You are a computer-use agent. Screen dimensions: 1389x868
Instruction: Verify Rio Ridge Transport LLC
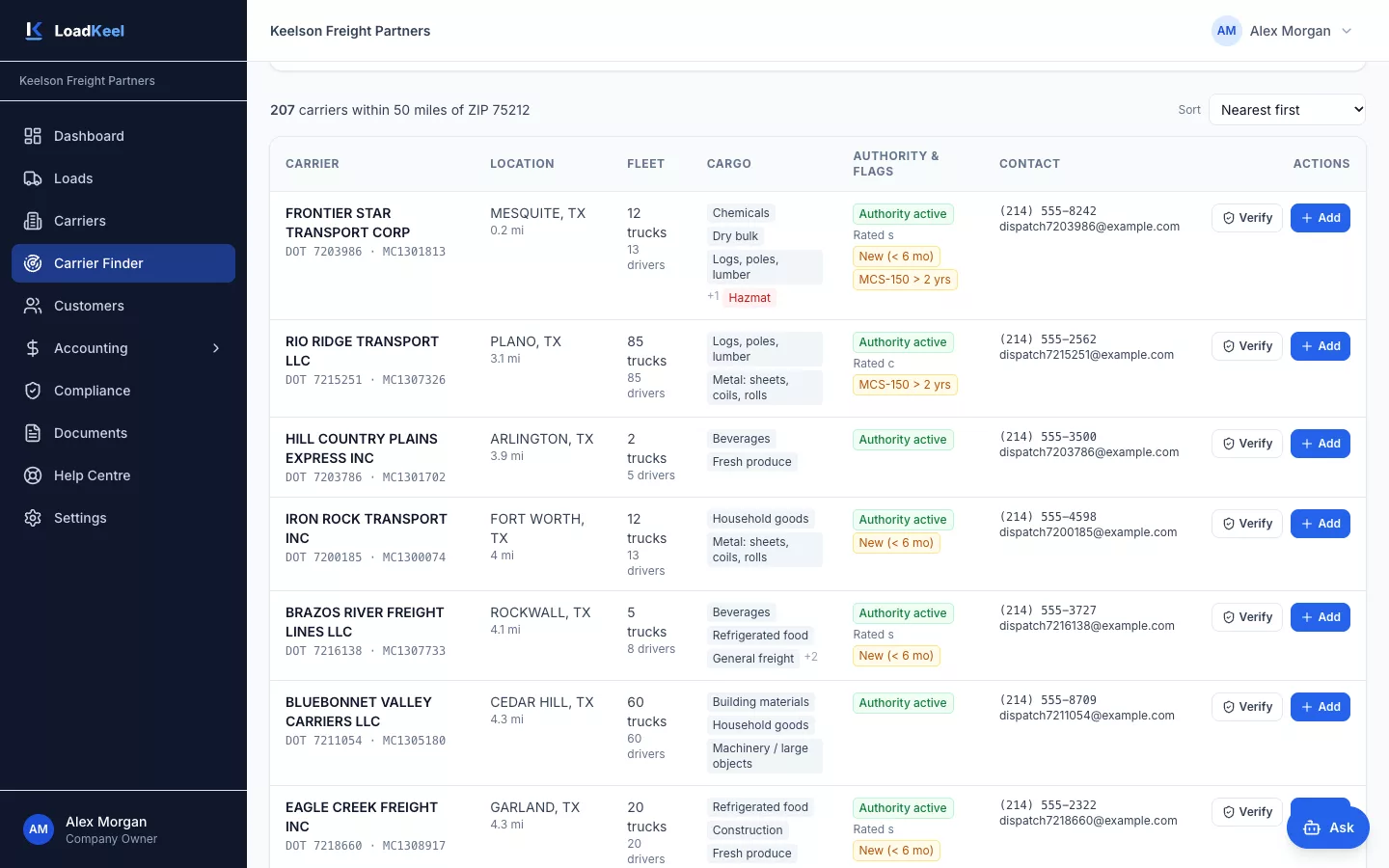pyautogui.click(x=1247, y=346)
